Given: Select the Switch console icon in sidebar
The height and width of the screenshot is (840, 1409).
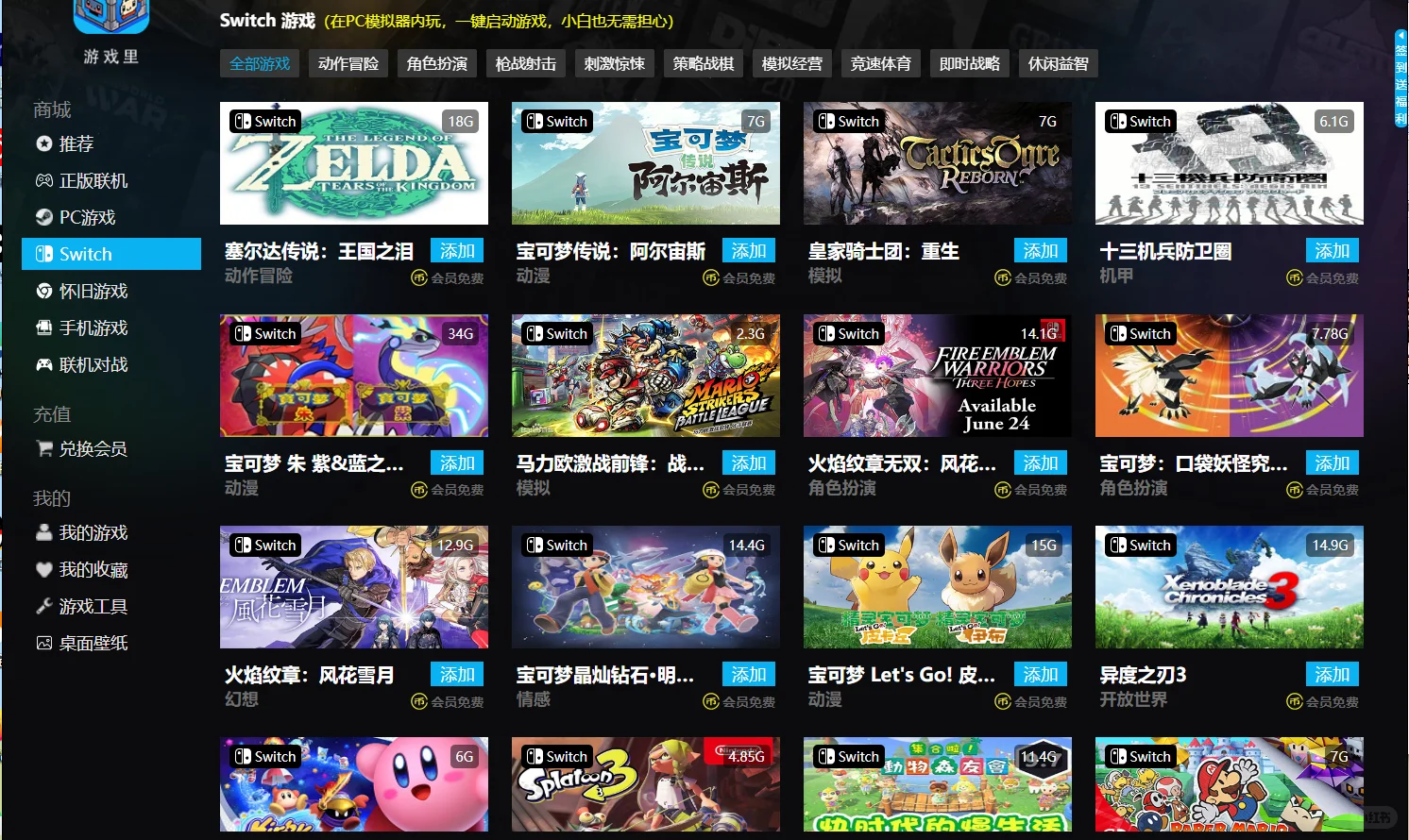Looking at the screenshot, I should pos(43,254).
